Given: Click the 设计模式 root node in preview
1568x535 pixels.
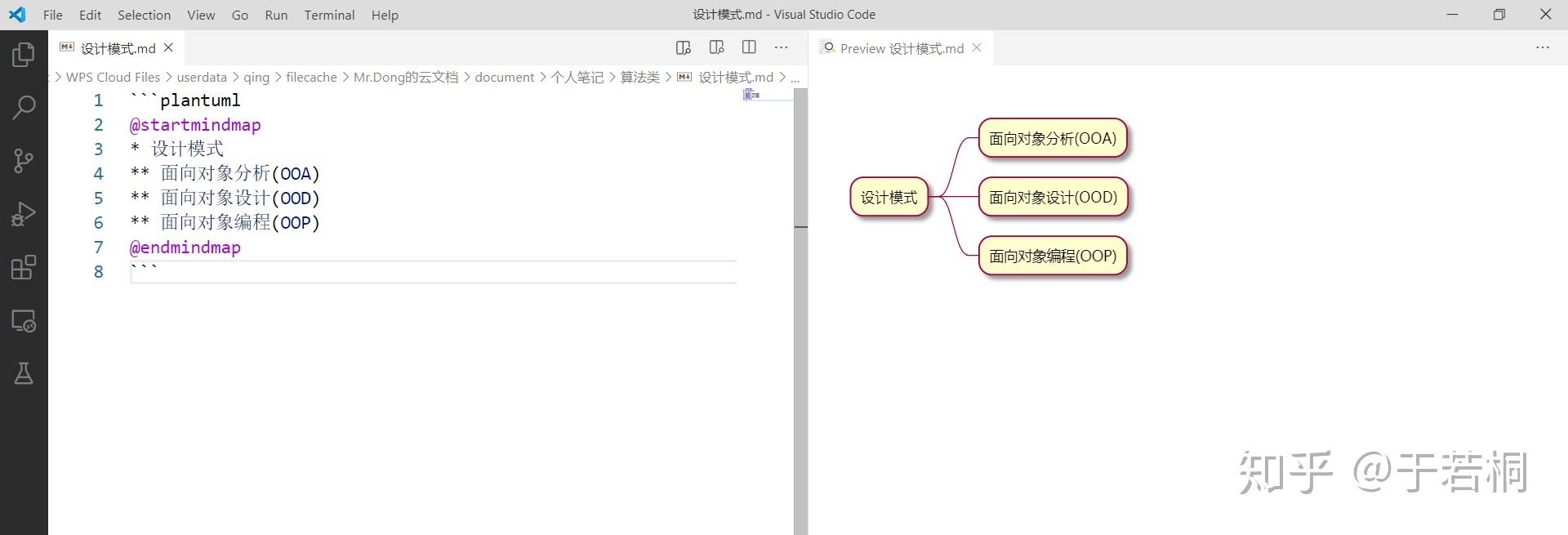Looking at the screenshot, I should (889, 197).
